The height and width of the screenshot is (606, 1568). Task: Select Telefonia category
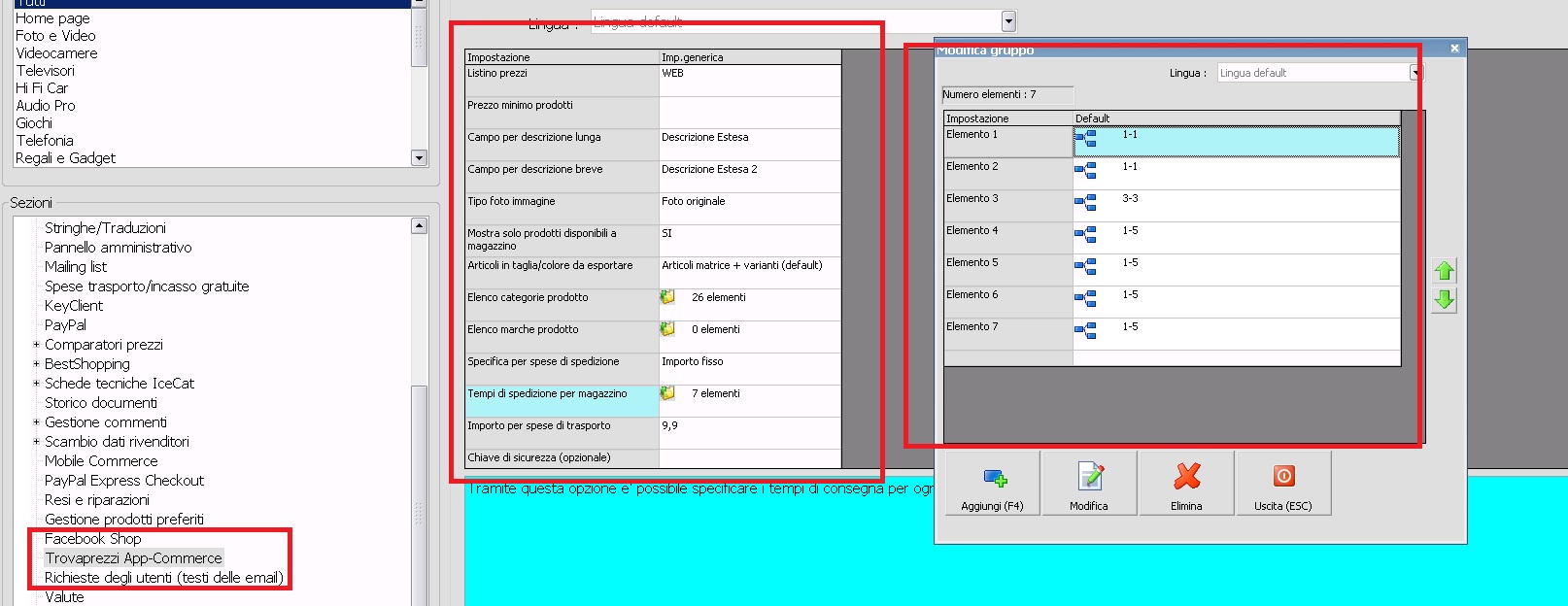45,141
